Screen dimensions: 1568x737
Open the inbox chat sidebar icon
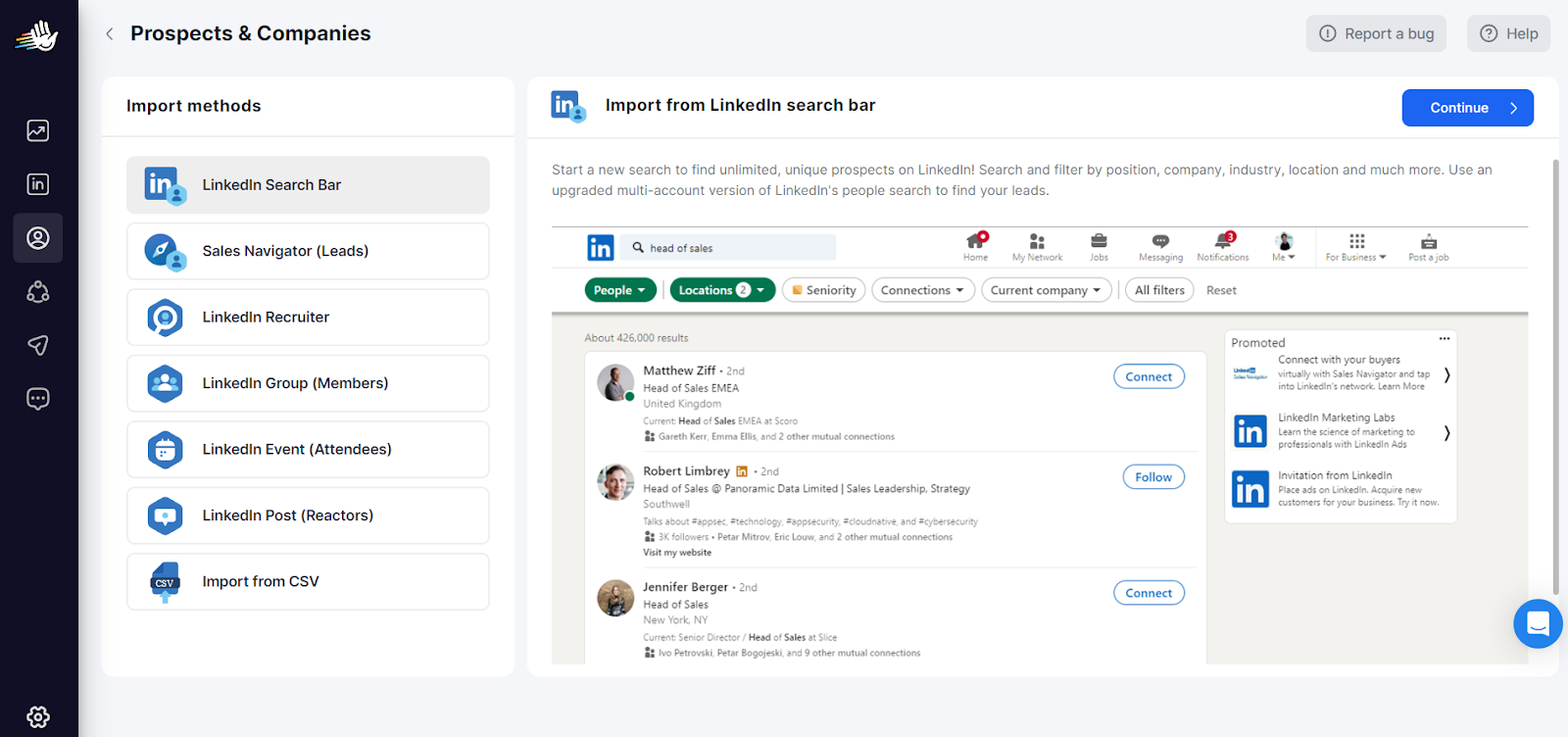[38, 399]
